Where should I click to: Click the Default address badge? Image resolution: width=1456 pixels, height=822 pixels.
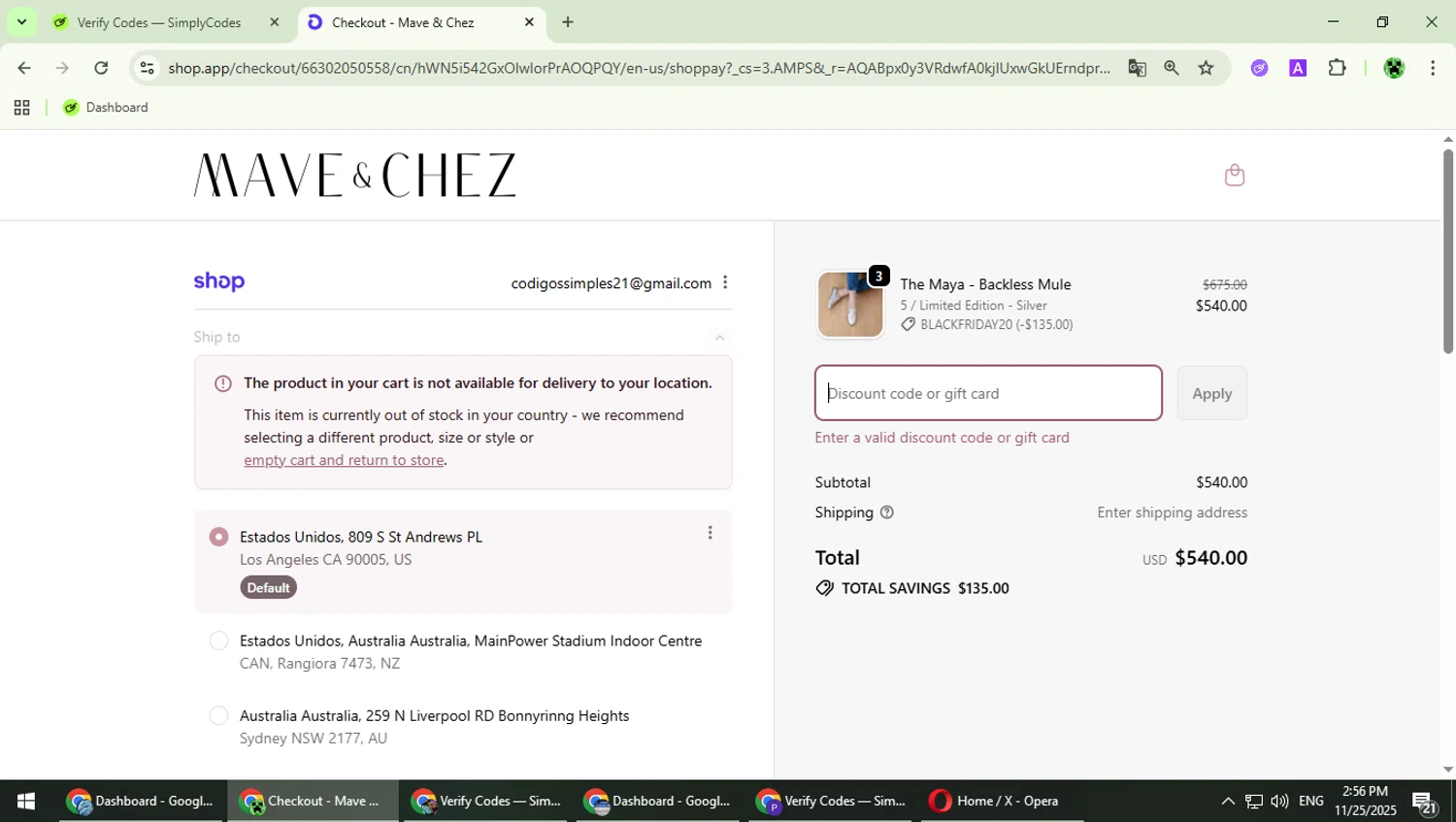[x=268, y=587]
